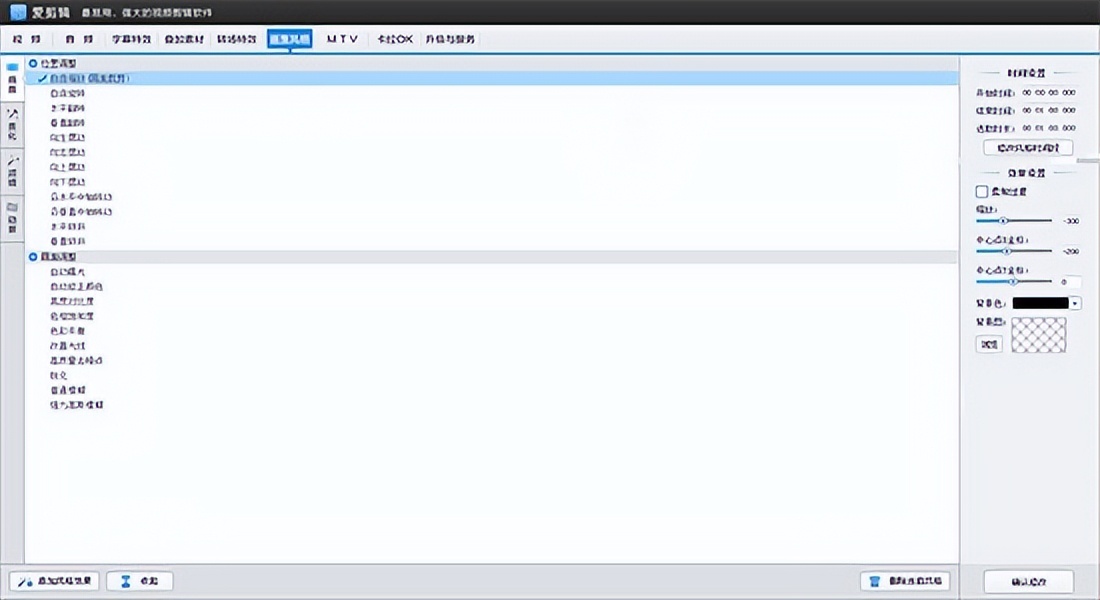Select the 色相饱和度 effect
This screenshot has width=1100, height=600.
click(72, 316)
